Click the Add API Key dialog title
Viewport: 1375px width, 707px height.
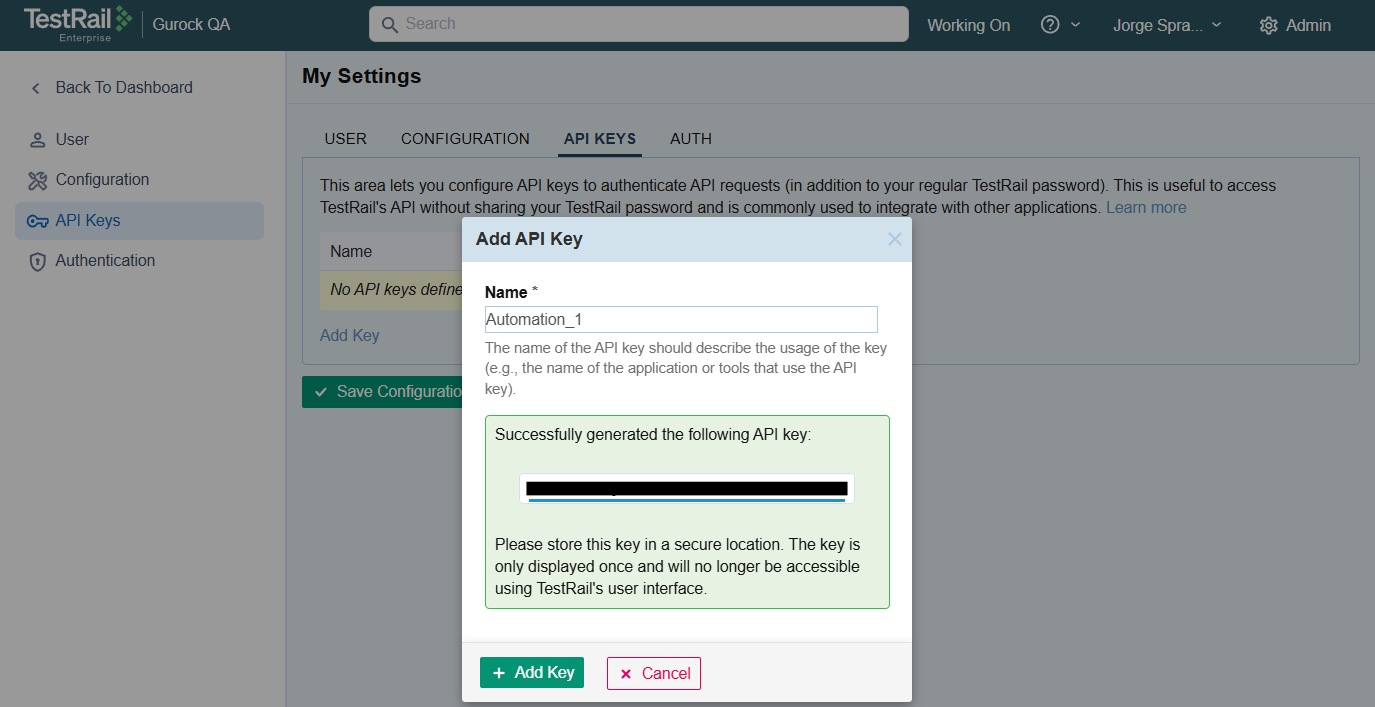pos(529,239)
